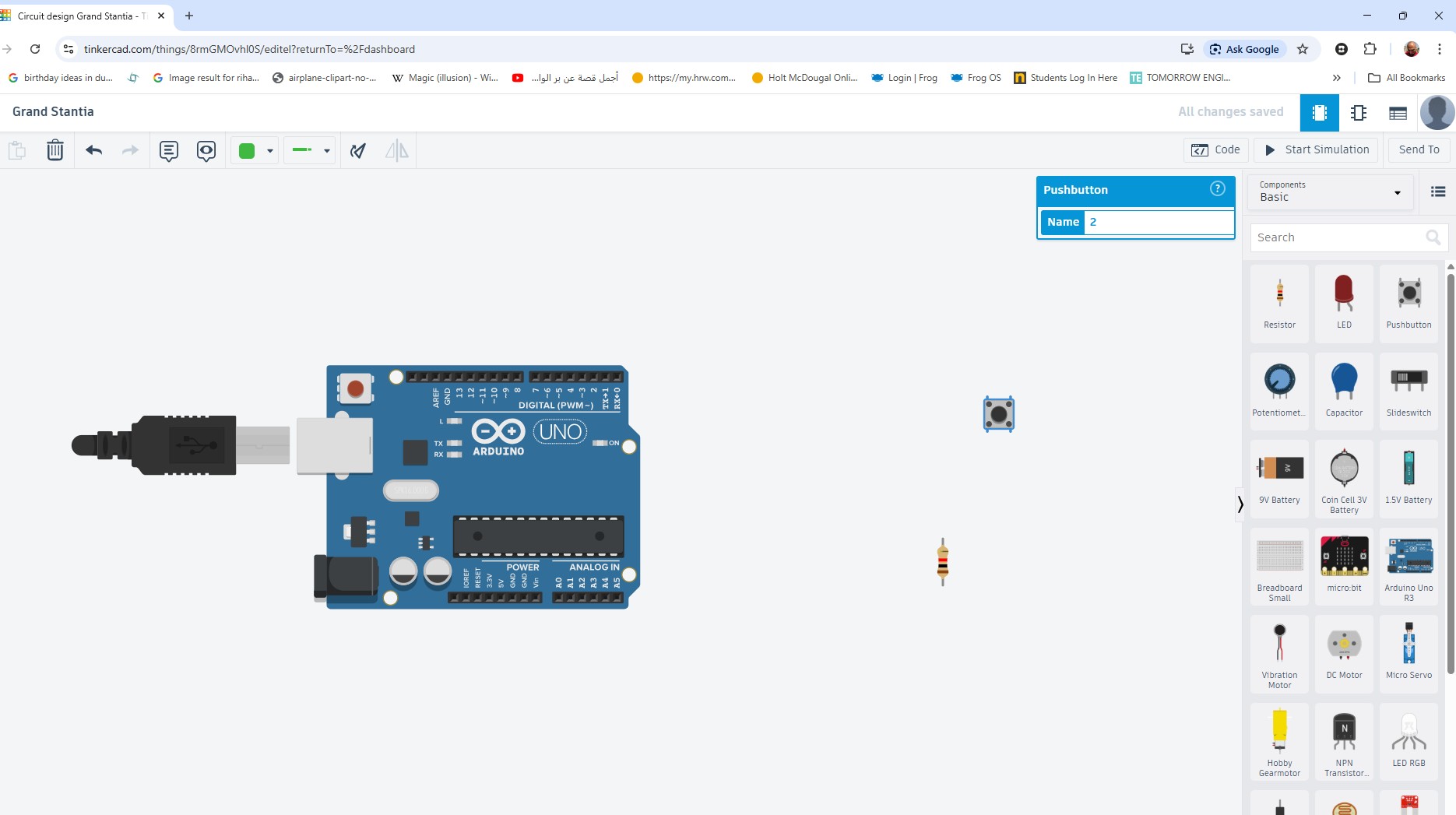Search components input field
Screen dimensions: 1456x815
click(1349, 237)
